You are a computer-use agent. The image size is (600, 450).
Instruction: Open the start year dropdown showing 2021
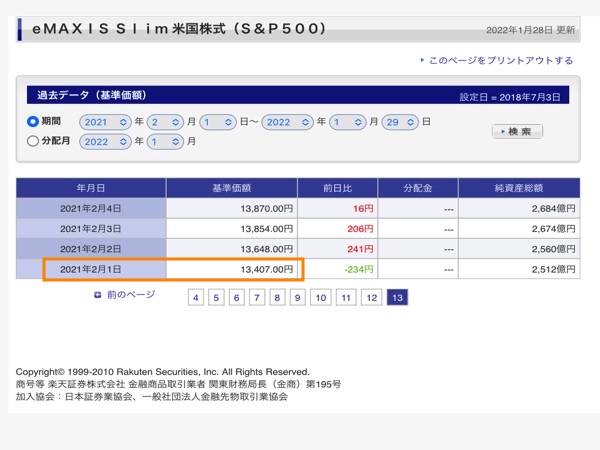pos(104,122)
